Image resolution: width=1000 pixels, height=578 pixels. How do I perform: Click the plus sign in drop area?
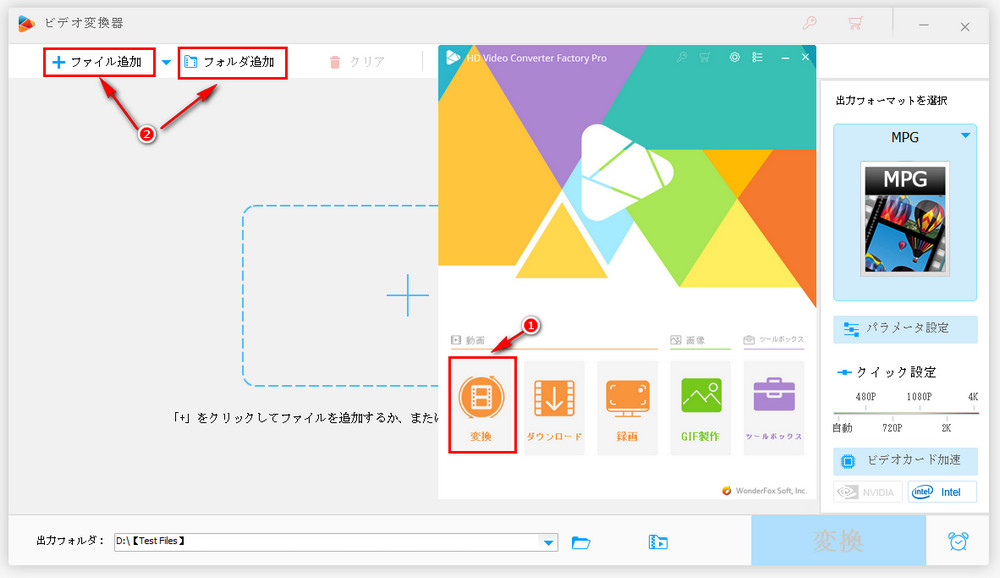pyautogui.click(x=408, y=295)
